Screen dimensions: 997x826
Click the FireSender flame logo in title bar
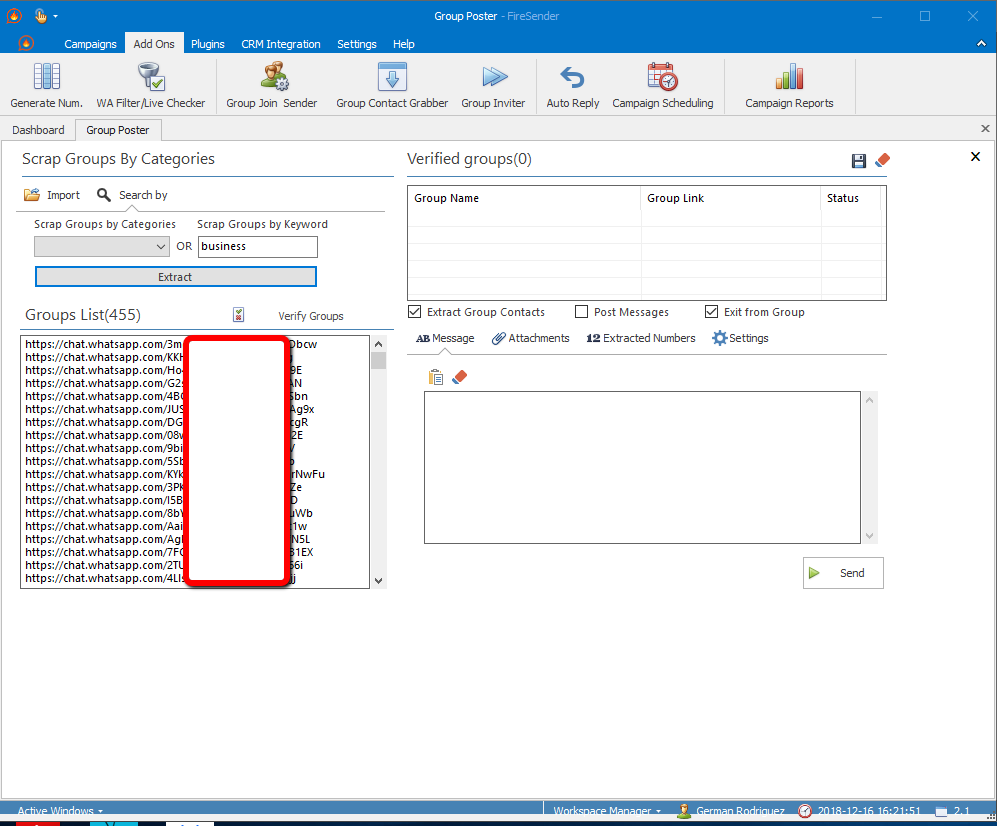pos(14,16)
